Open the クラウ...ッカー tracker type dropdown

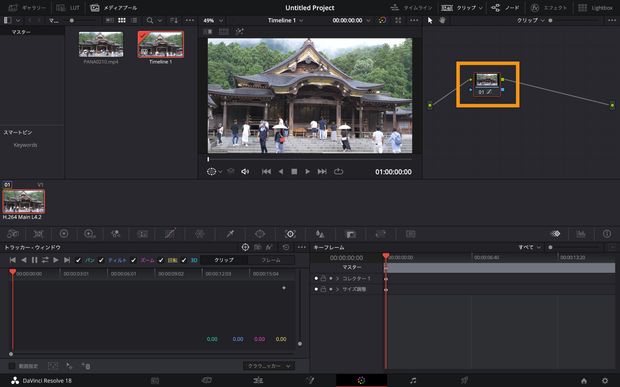coord(269,366)
